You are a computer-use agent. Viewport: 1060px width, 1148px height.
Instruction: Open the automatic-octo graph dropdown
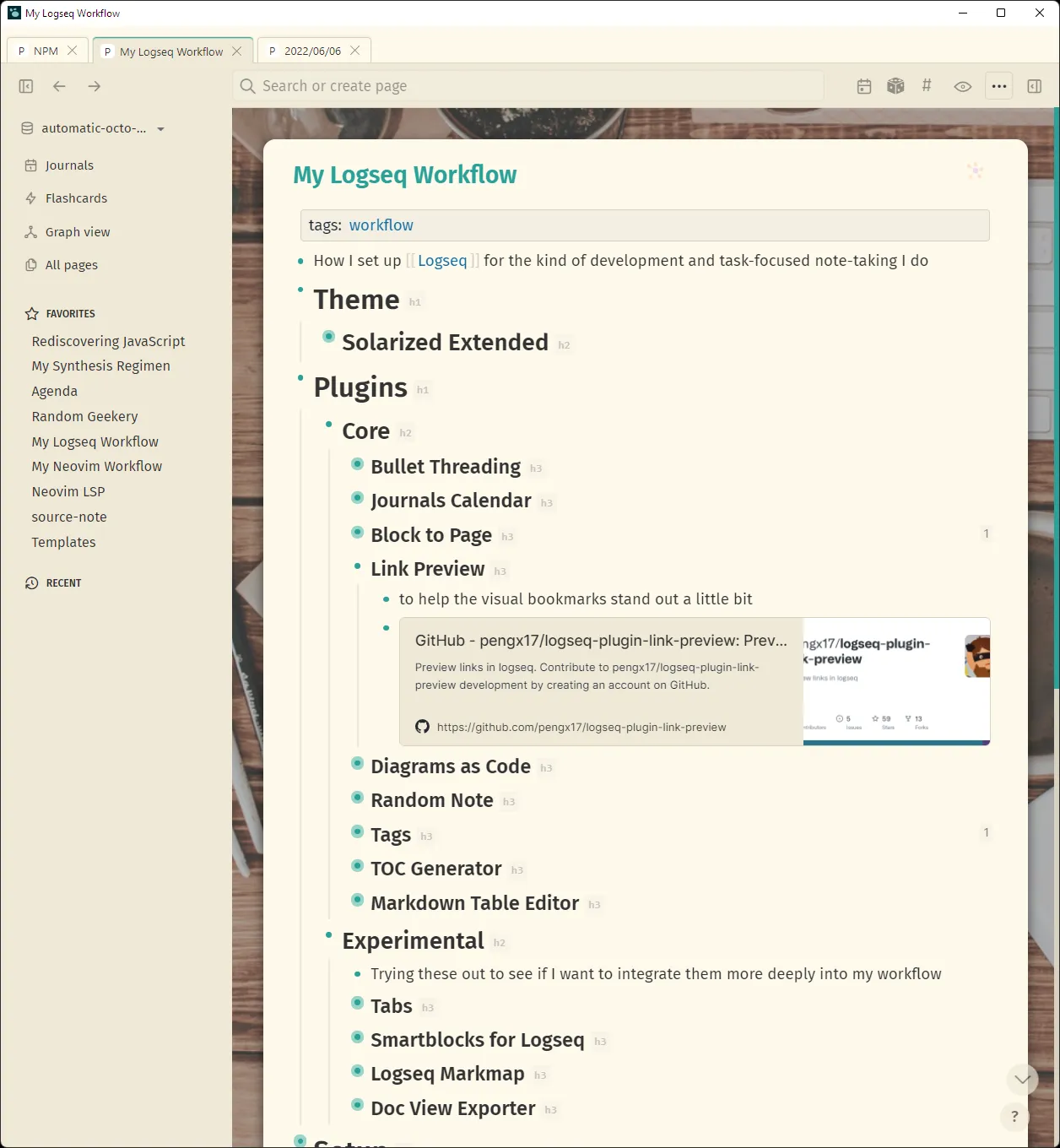coord(93,128)
